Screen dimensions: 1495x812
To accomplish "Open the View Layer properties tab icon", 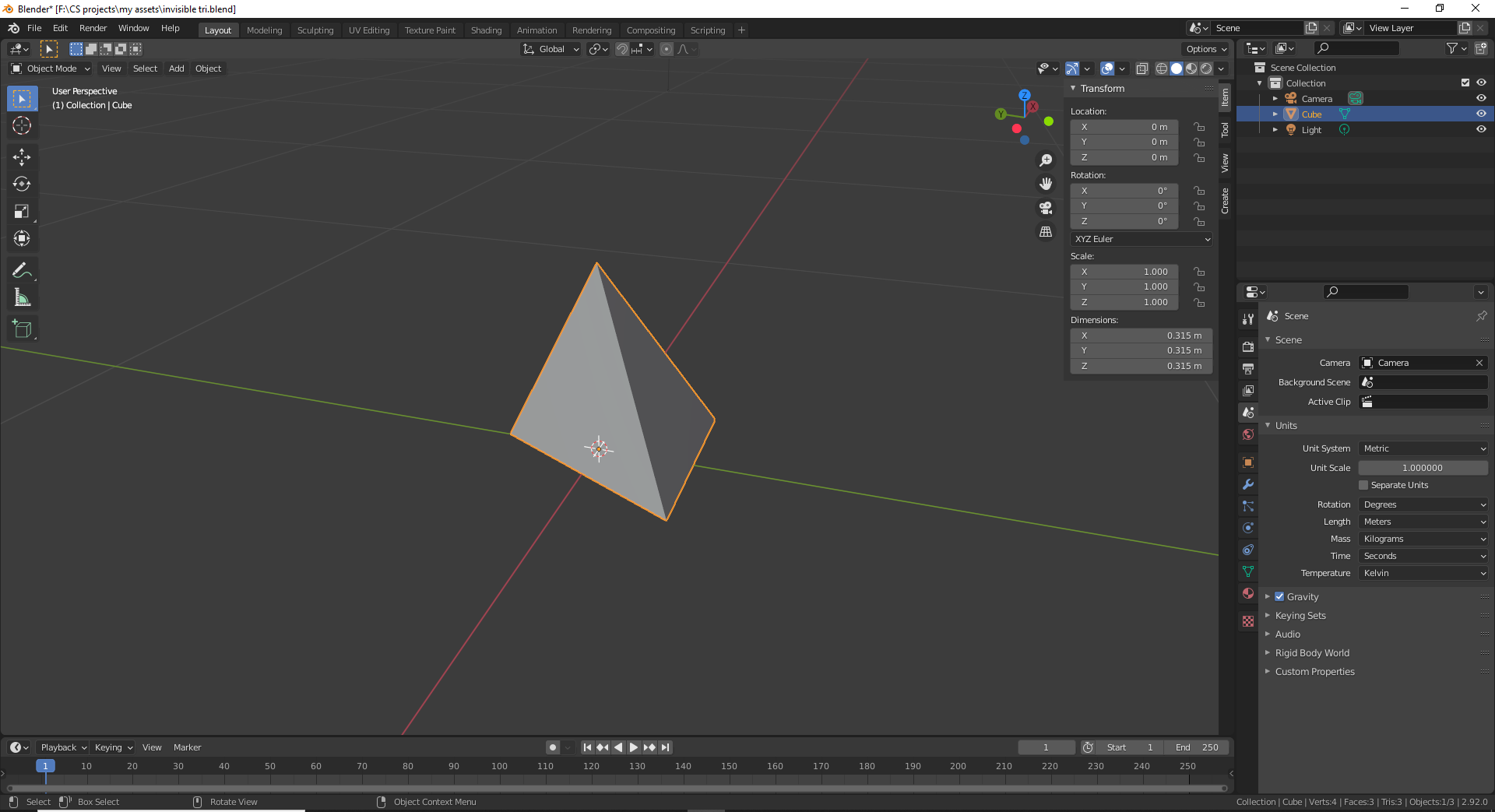I will point(1248,390).
